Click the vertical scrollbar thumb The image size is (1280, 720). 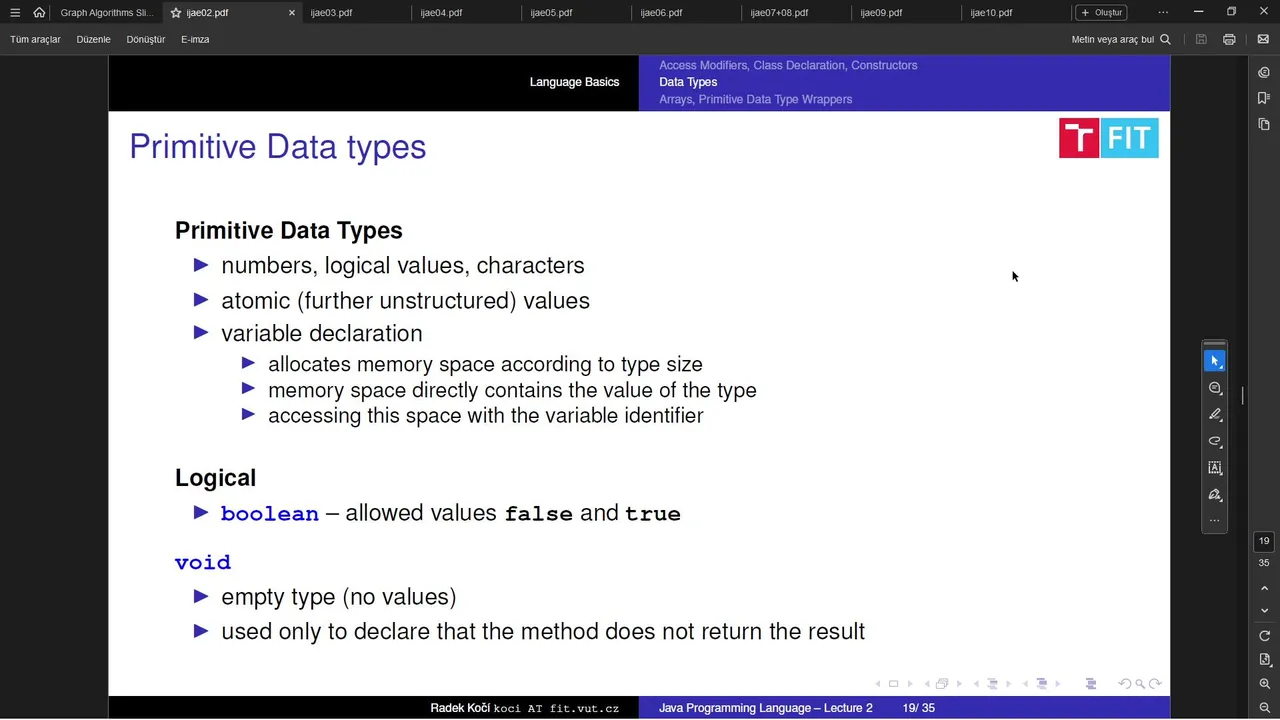tap(1243, 396)
